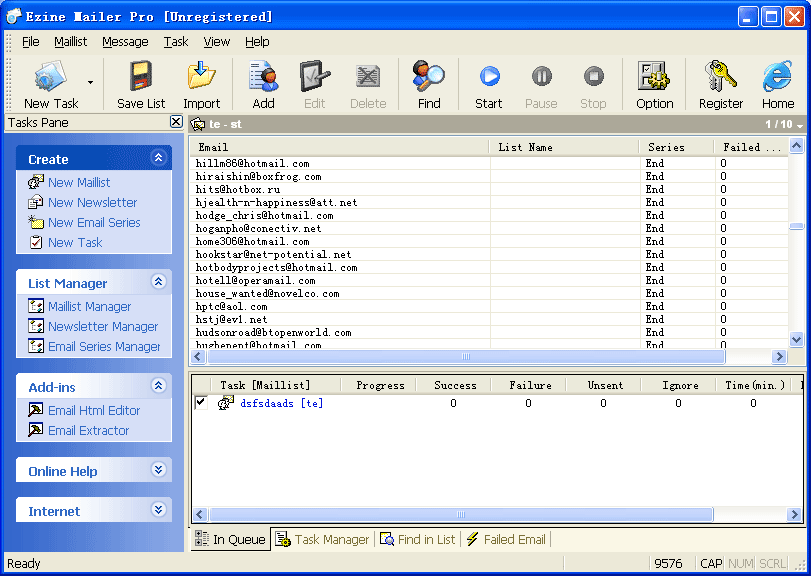Close the Tasks Pane

[x=176, y=122]
